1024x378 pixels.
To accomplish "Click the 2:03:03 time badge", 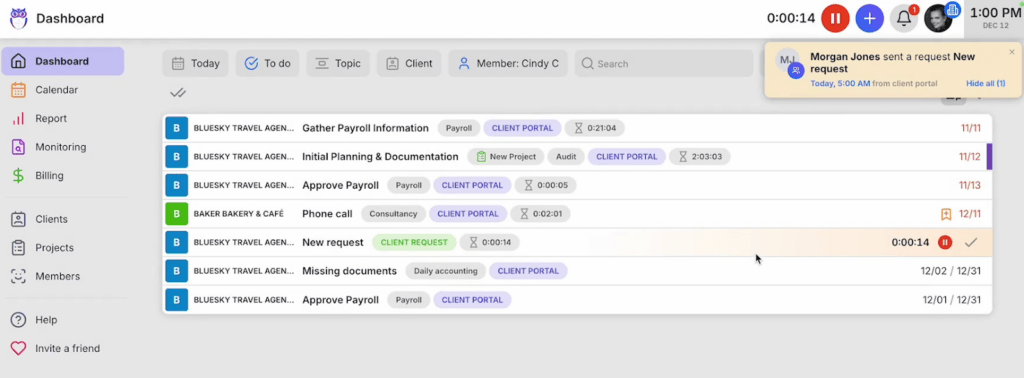I will point(699,157).
